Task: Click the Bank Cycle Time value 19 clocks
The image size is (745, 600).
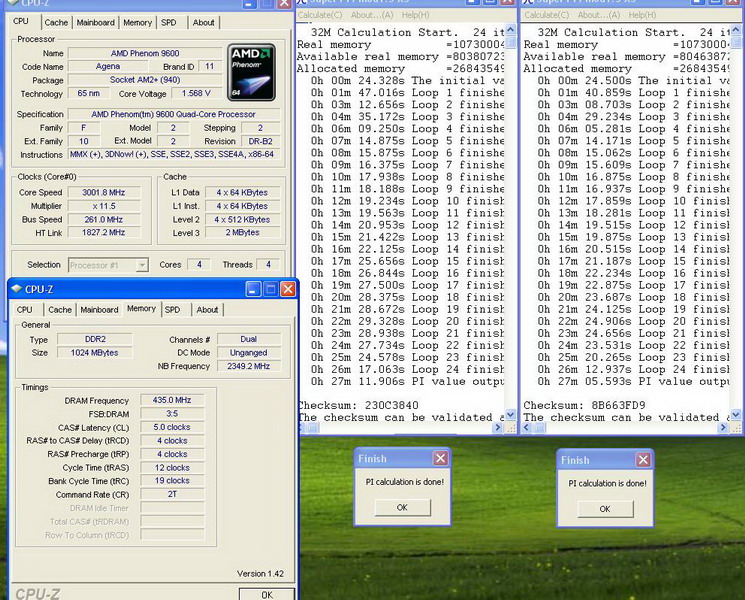Action: click(172, 481)
